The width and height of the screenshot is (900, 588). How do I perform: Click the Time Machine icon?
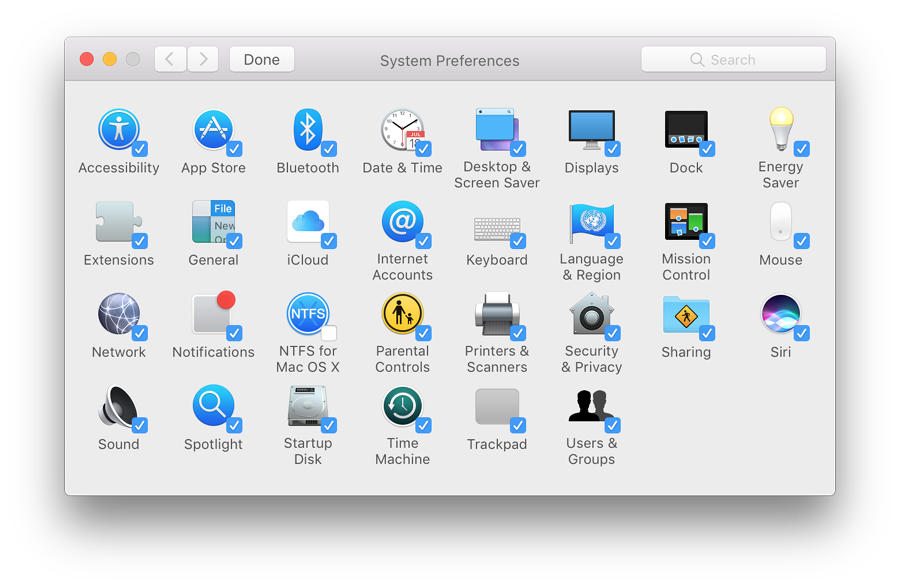(x=402, y=406)
